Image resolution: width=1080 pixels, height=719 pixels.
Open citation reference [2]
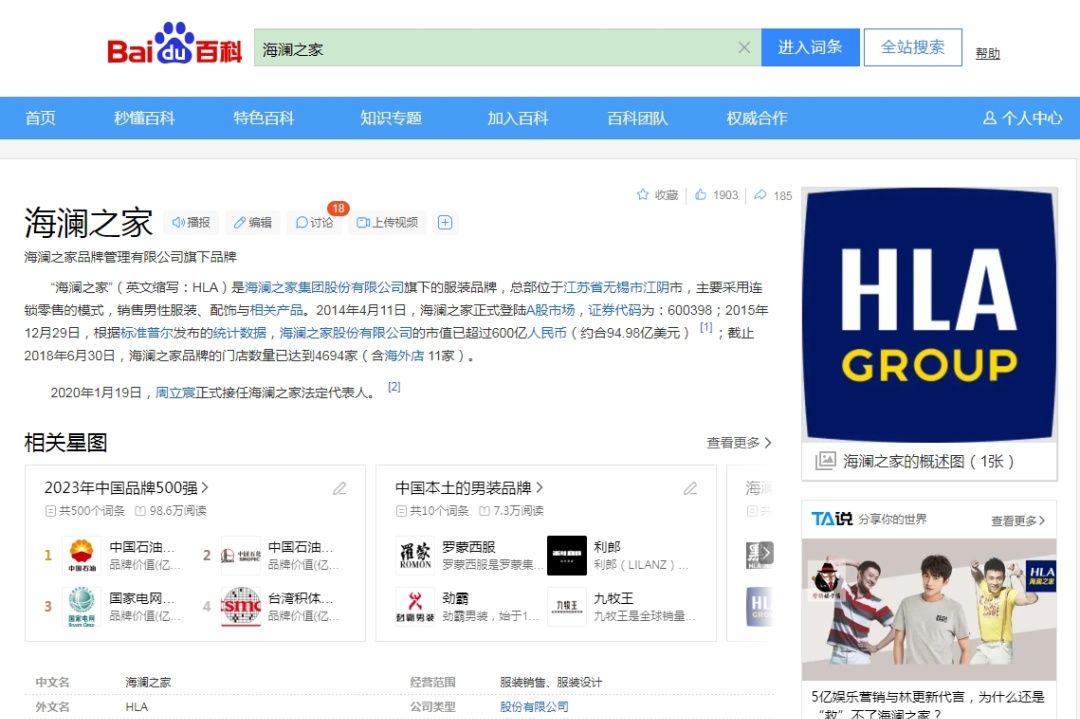pyautogui.click(x=394, y=387)
